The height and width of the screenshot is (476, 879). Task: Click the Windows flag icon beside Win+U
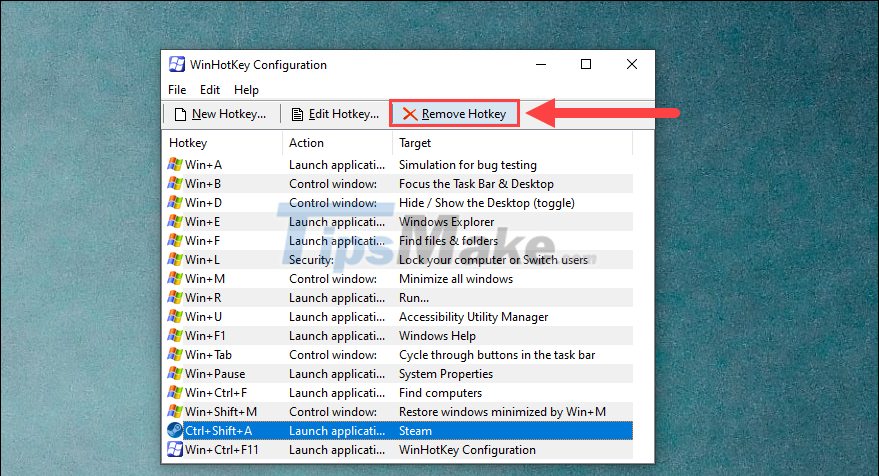click(x=175, y=317)
